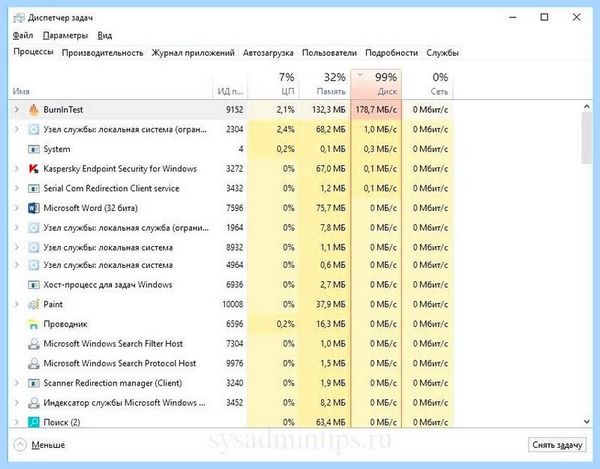The width and height of the screenshot is (600, 469).
Task: Open the Параметры menu
Action: tap(65, 36)
